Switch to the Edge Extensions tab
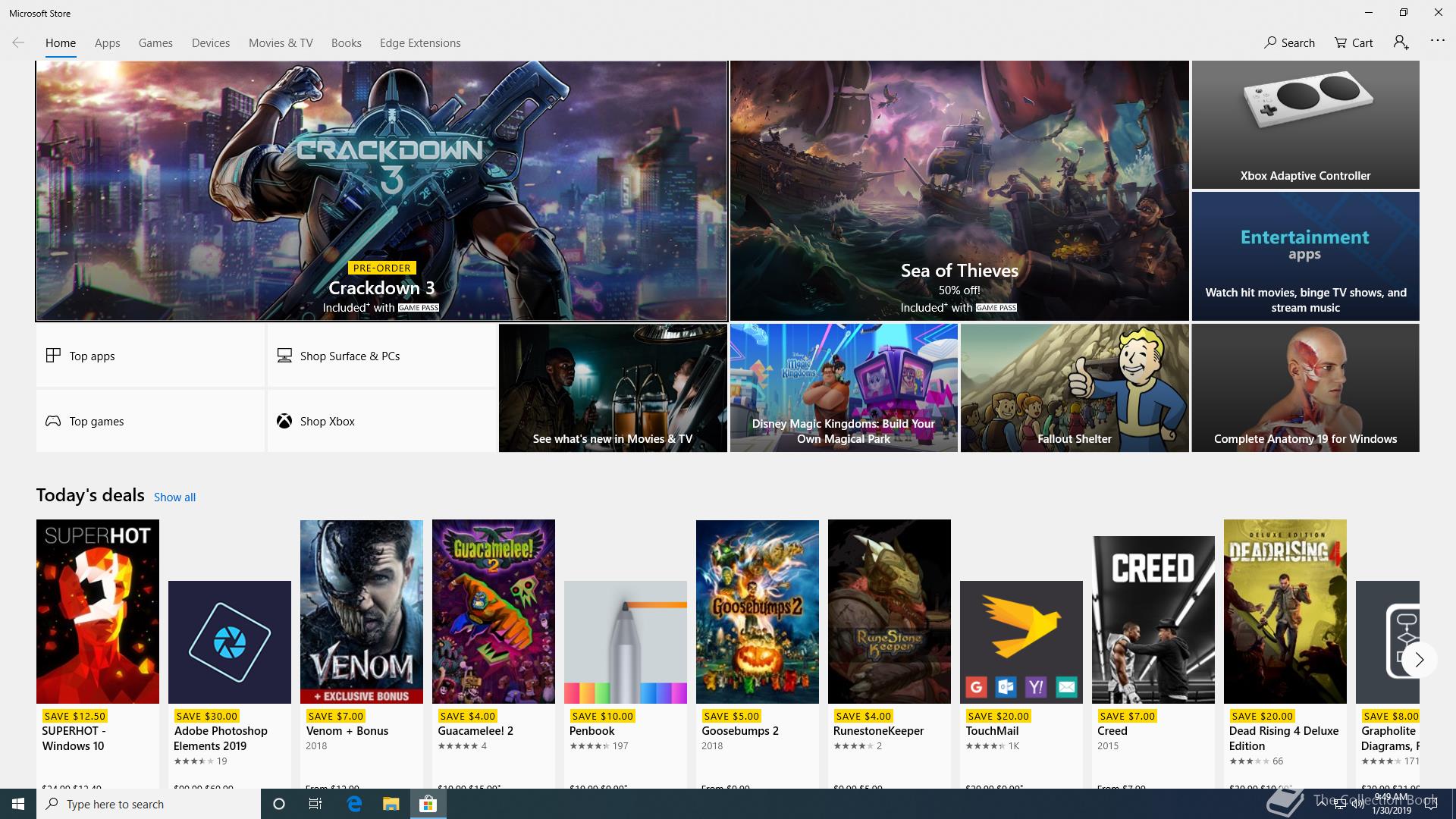Image resolution: width=1456 pixels, height=819 pixels. coord(420,43)
